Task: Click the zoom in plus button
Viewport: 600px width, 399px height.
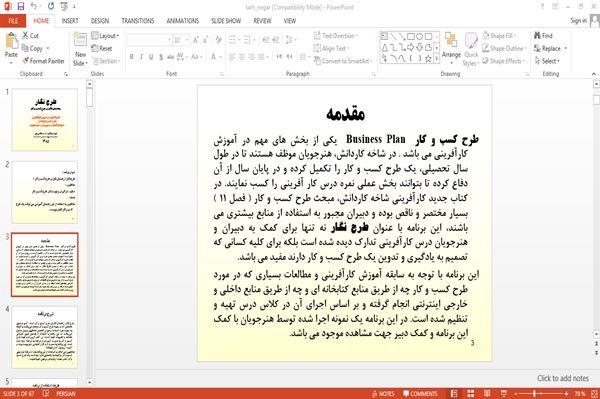Action: (566, 394)
